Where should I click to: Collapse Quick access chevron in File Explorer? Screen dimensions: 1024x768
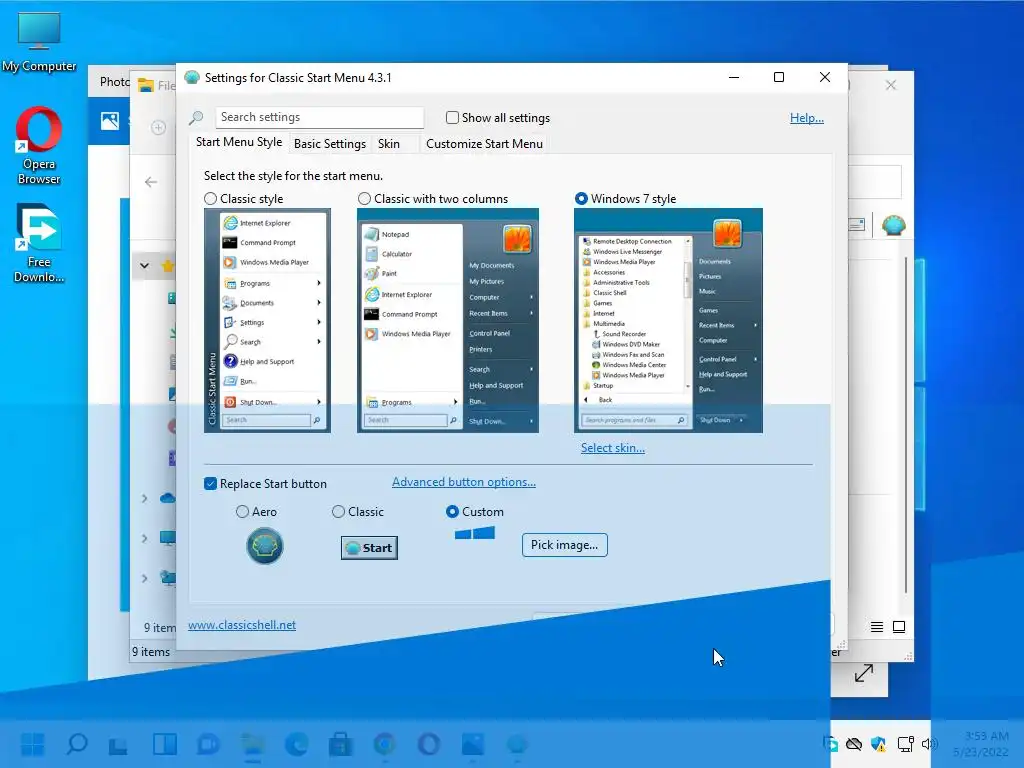(144, 266)
